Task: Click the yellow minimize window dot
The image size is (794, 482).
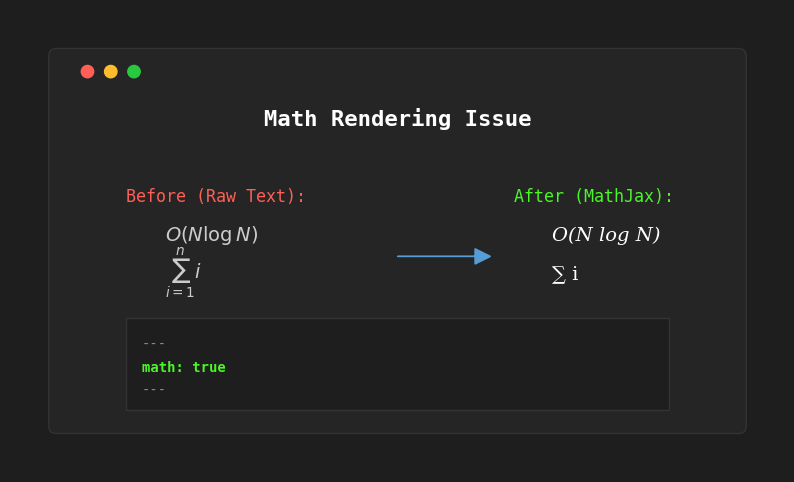Action: tap(111, 72)
